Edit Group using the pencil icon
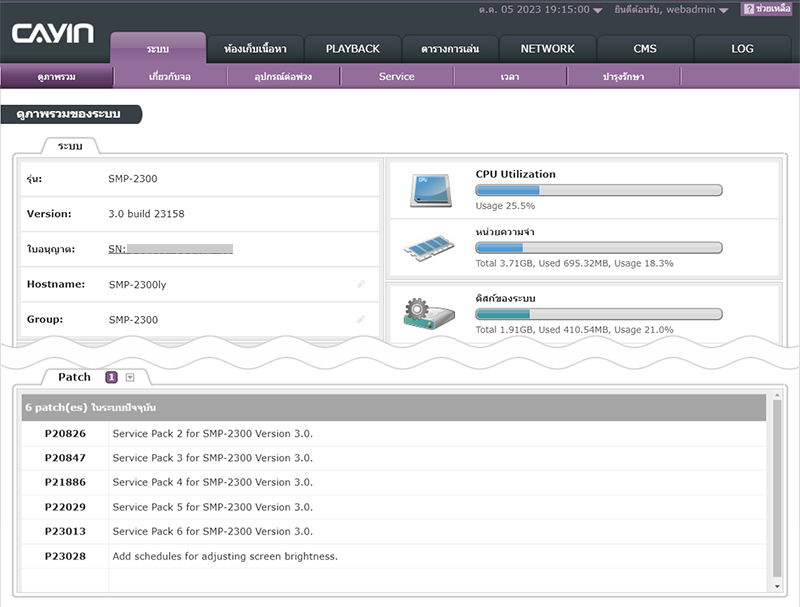Image resolution: width=800 pixels, height=607 pixels. 361,319
